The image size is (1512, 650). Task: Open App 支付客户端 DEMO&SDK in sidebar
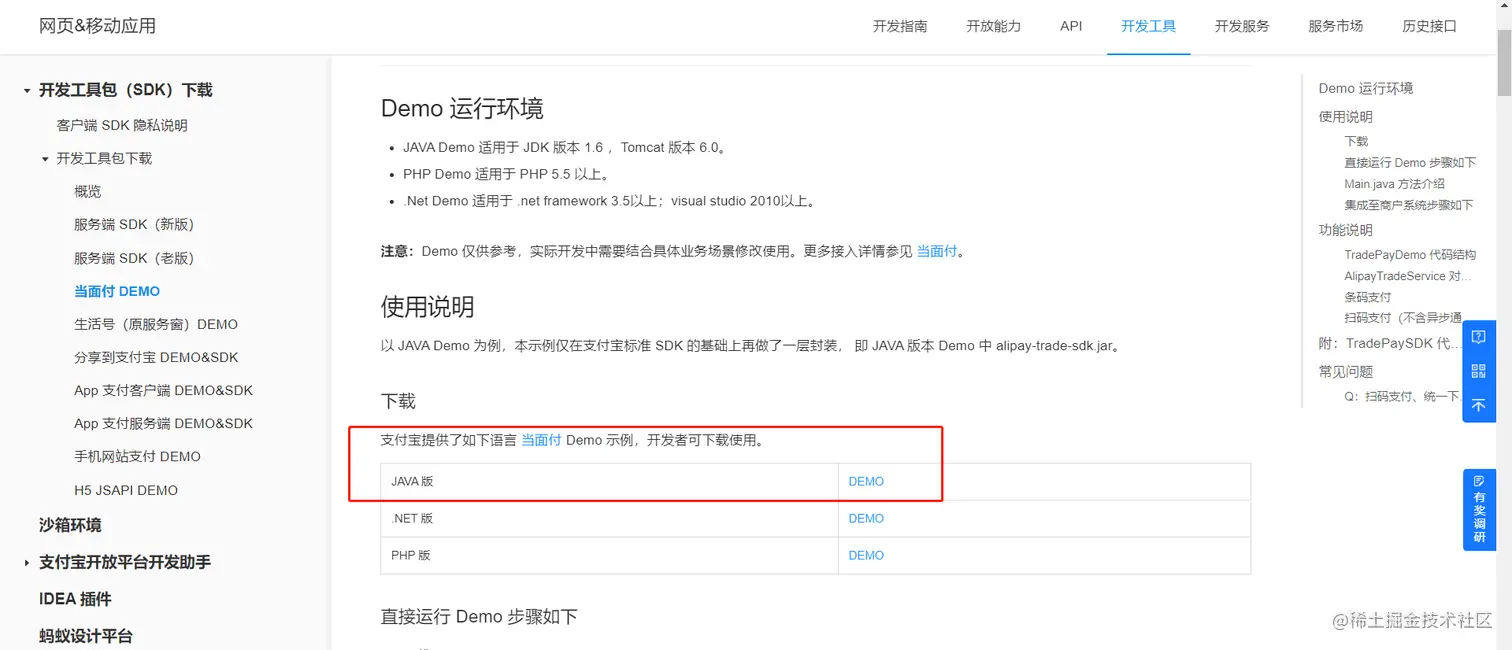click(164, 390)
